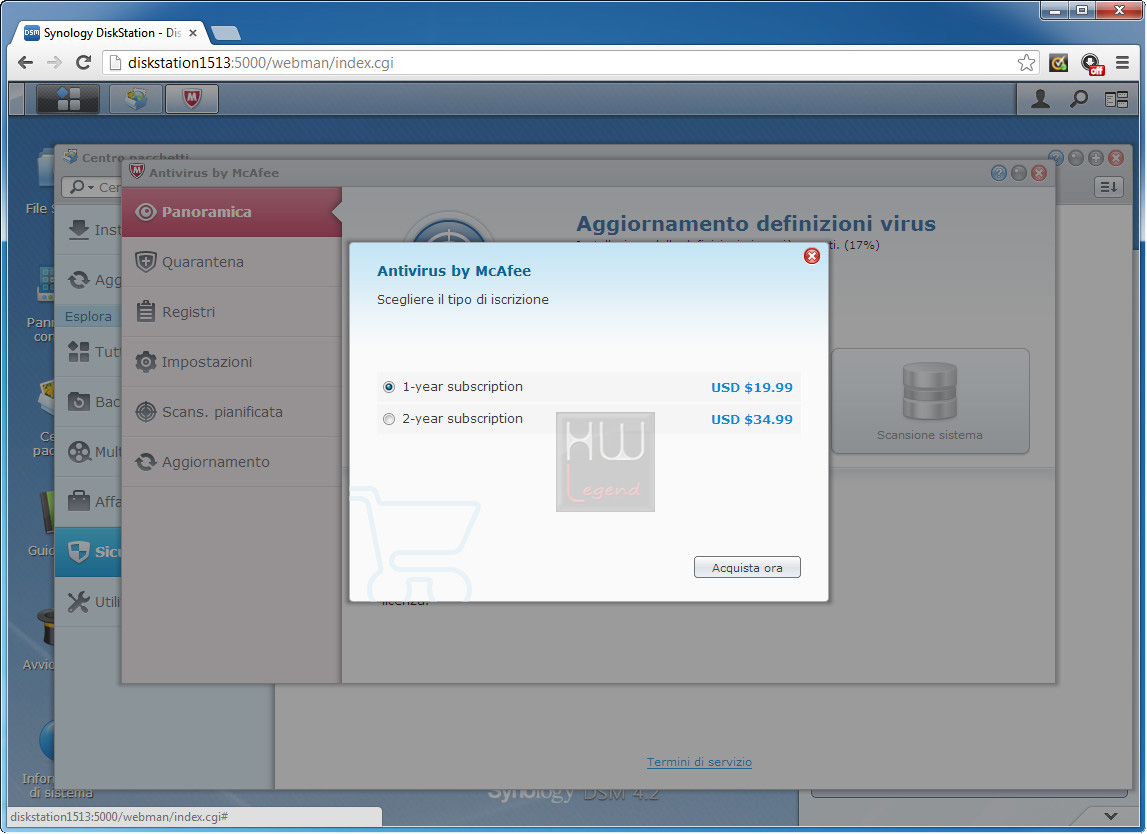Image resolution: width=1147 pixels, height=834 pixels.
Task: Open the updates refresh icon in Centro pacchetti
Action: pos(79,279)
